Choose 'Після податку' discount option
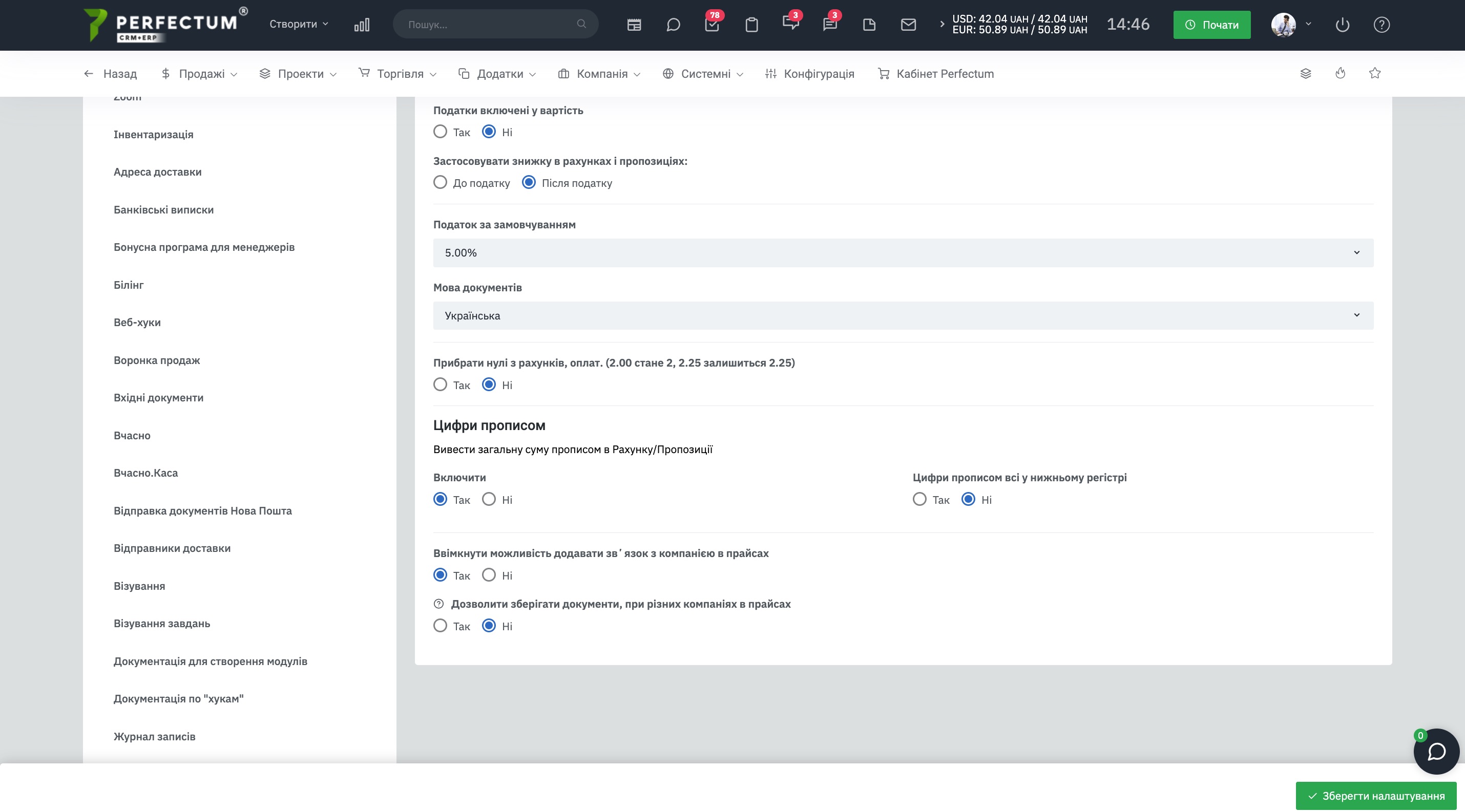 click(528, 182)
